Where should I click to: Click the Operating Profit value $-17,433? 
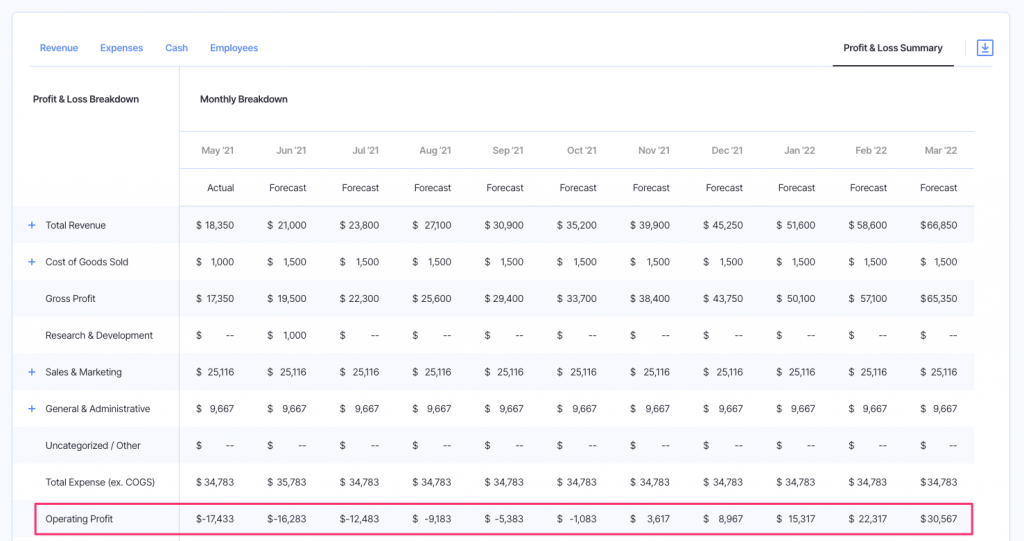tap(215, 519)
